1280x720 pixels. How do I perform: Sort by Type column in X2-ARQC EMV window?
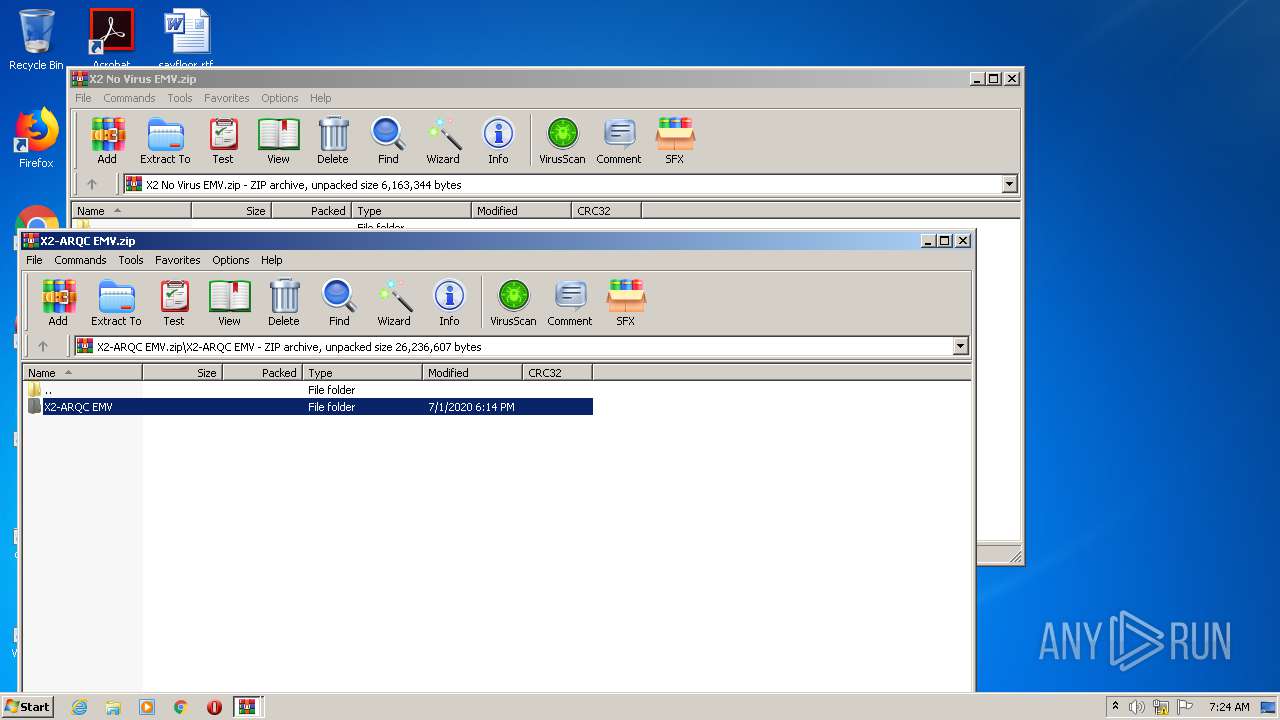click(362, 373)
